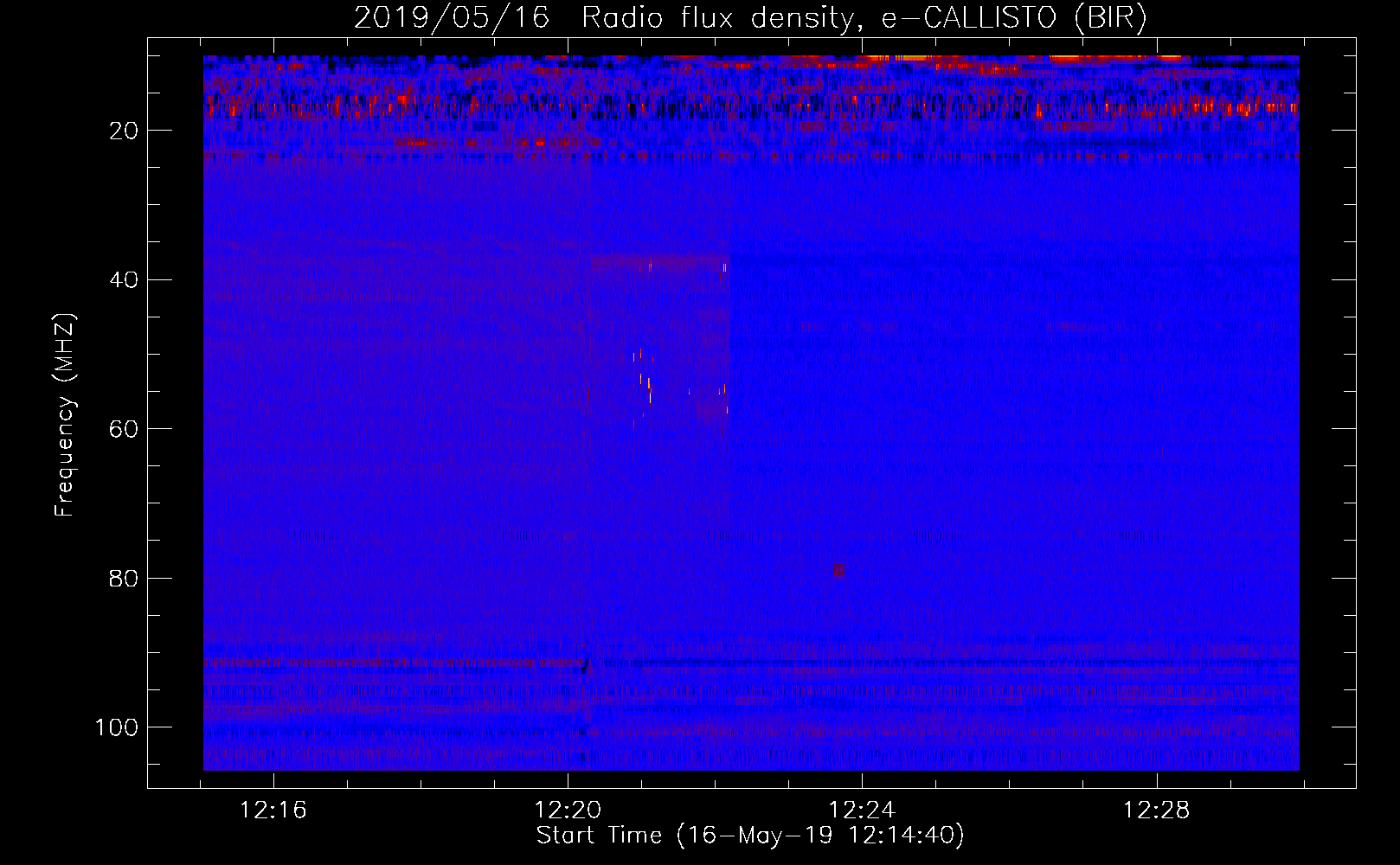Viewport: 1400px width, 865px height.
Task: Click the 12:20 time tick label
Action: (568, 811)
